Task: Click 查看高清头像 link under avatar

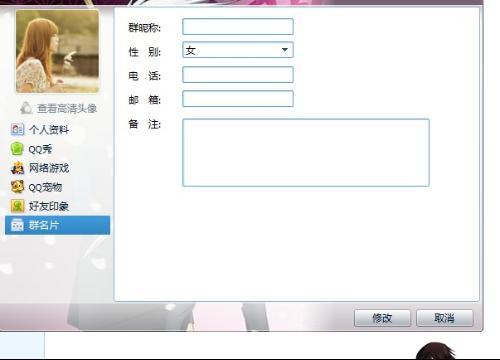Action: 67,108
